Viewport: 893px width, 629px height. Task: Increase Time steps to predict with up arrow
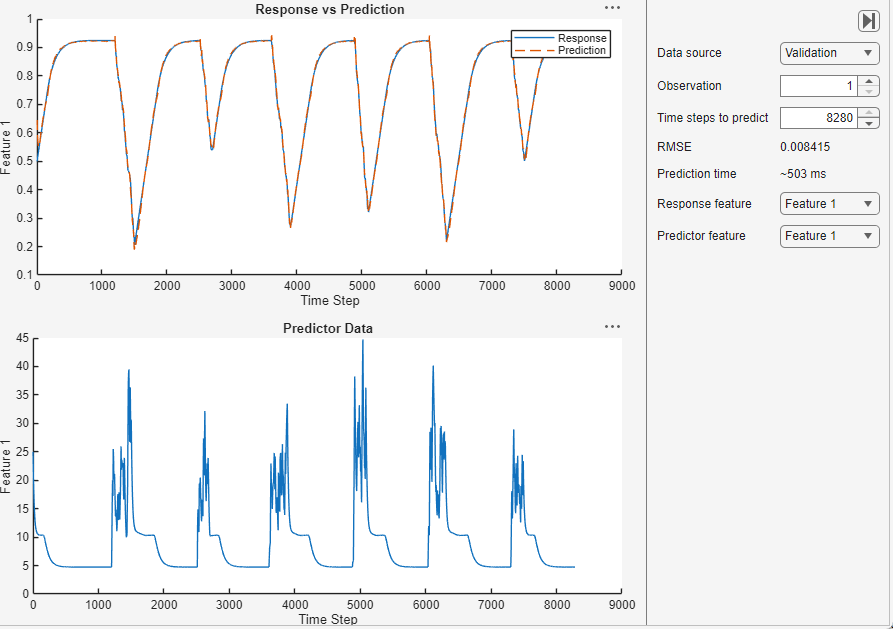point(868,113)
